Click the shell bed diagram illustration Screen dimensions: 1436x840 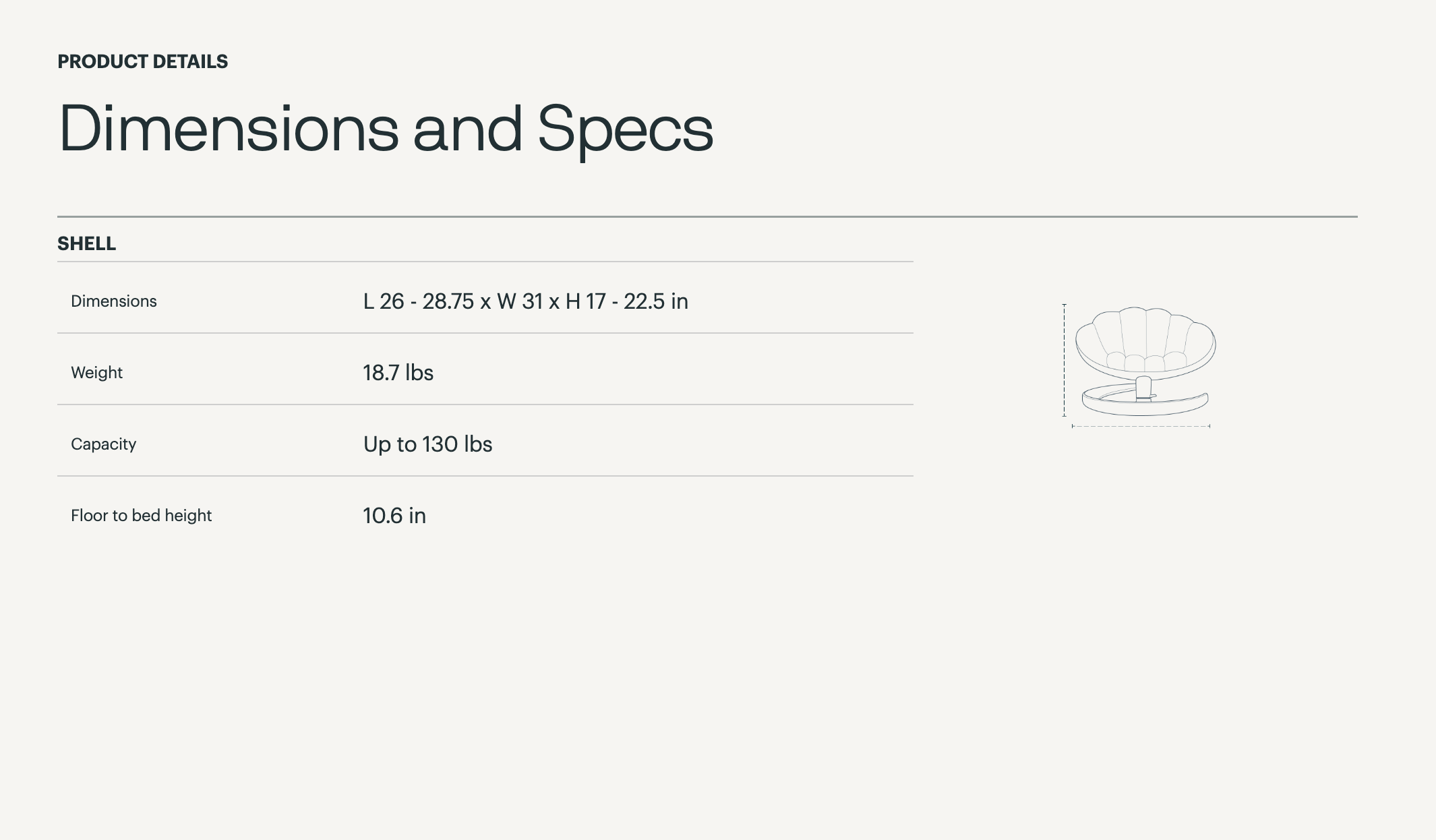(x=1144, y=362)
